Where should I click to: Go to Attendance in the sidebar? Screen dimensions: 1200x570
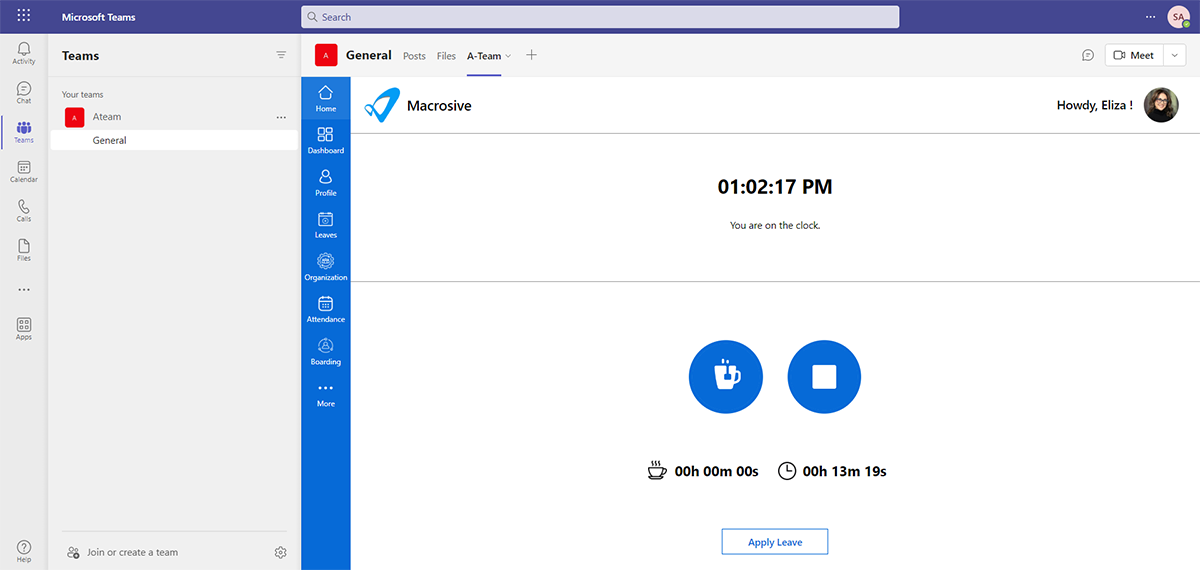pos(325,308)
